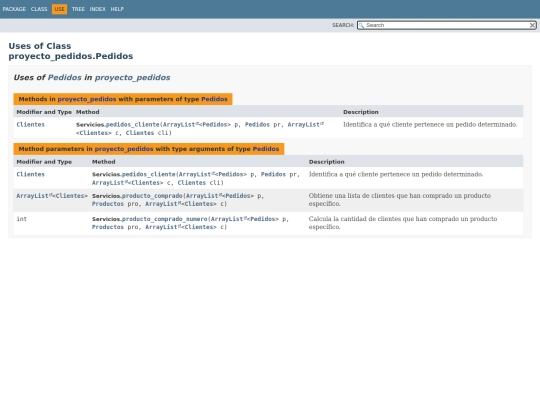Click Pedidos in 'parameters of type' caption
This screenshot has height=405, width=540.
coord(214,99)
